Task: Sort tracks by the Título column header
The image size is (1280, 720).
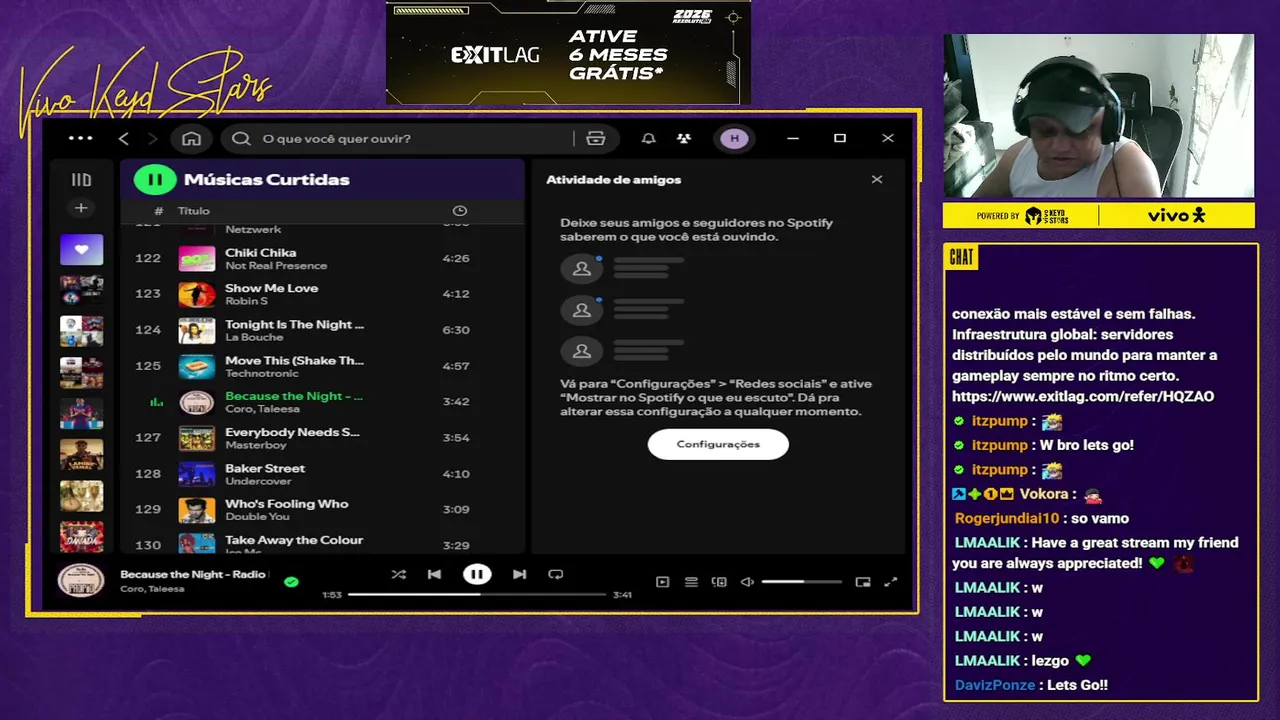Action: pos(194,211)
